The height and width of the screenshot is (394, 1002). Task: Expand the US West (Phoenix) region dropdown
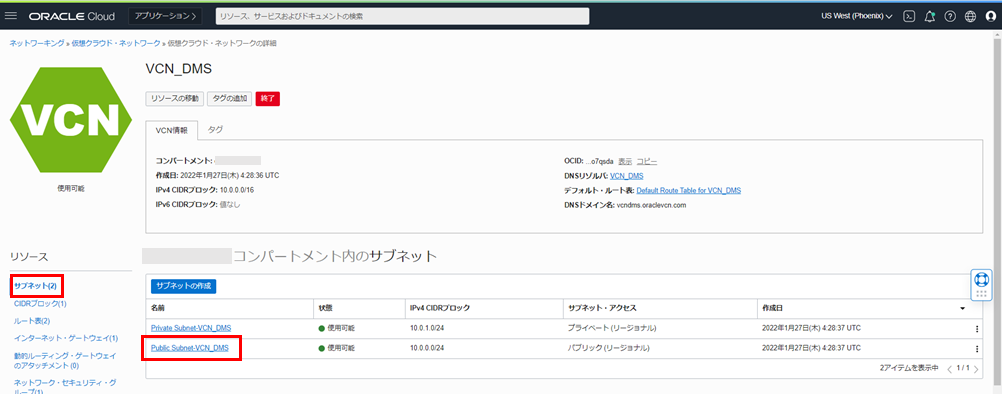click(857, 16)
